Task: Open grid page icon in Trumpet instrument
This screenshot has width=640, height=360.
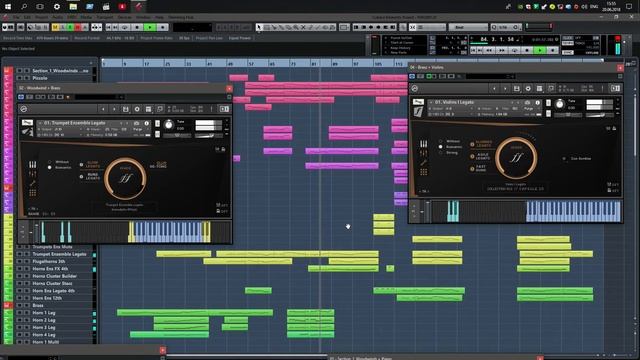Action: (32, 193)
